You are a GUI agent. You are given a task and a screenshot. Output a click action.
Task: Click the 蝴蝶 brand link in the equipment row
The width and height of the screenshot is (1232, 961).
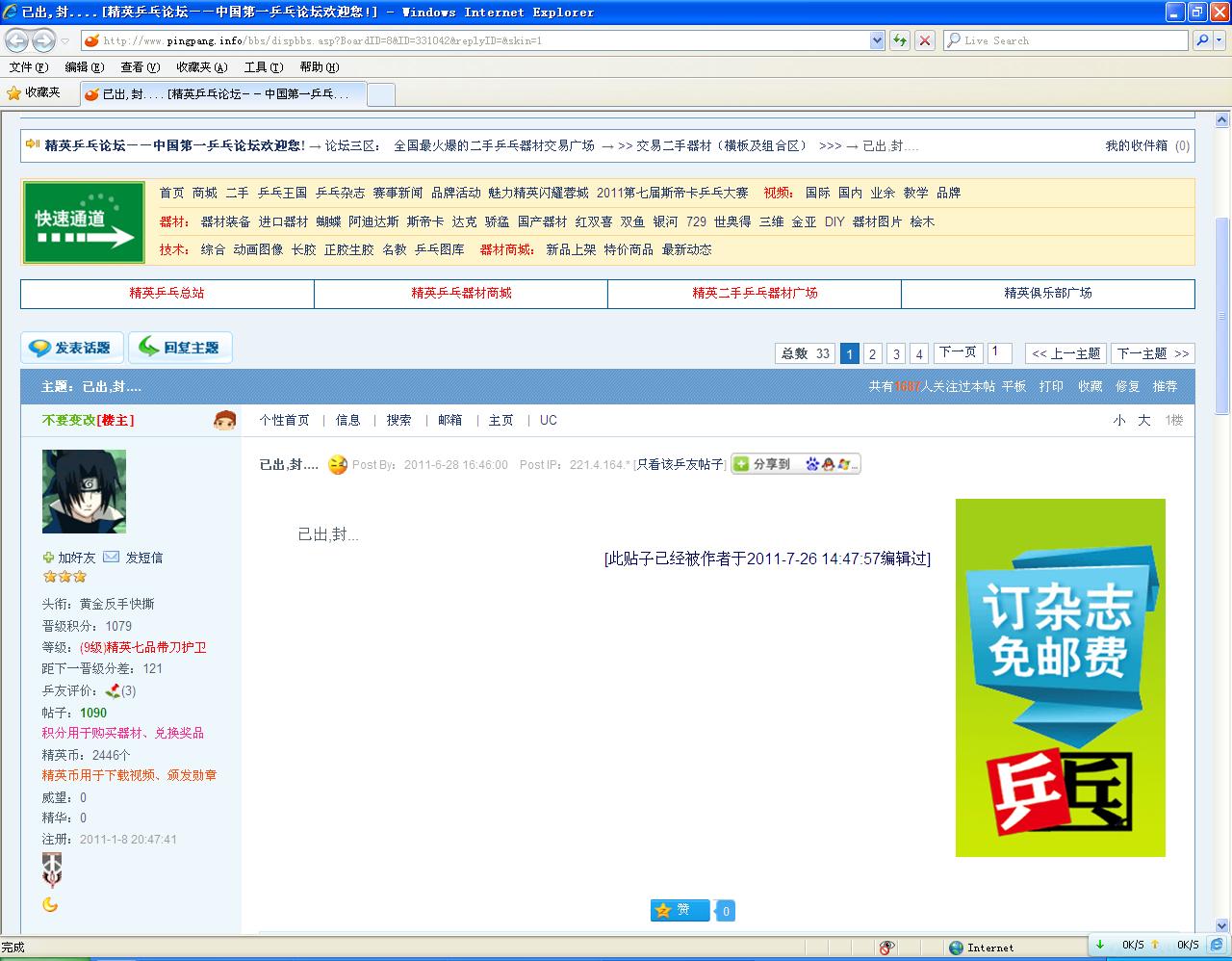pos(328,221)
